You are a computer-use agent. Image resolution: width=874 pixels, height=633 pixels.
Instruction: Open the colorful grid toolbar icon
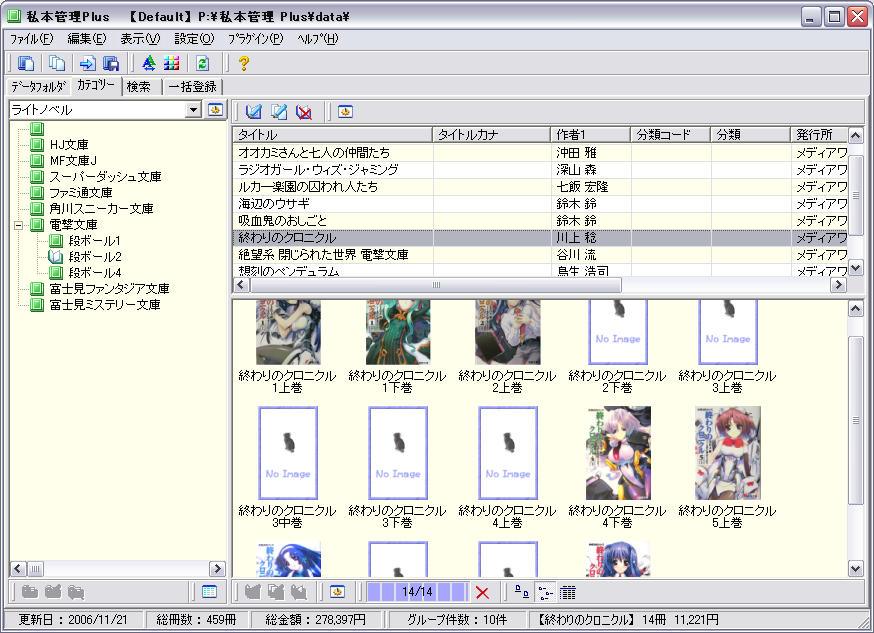coord(172,63)
